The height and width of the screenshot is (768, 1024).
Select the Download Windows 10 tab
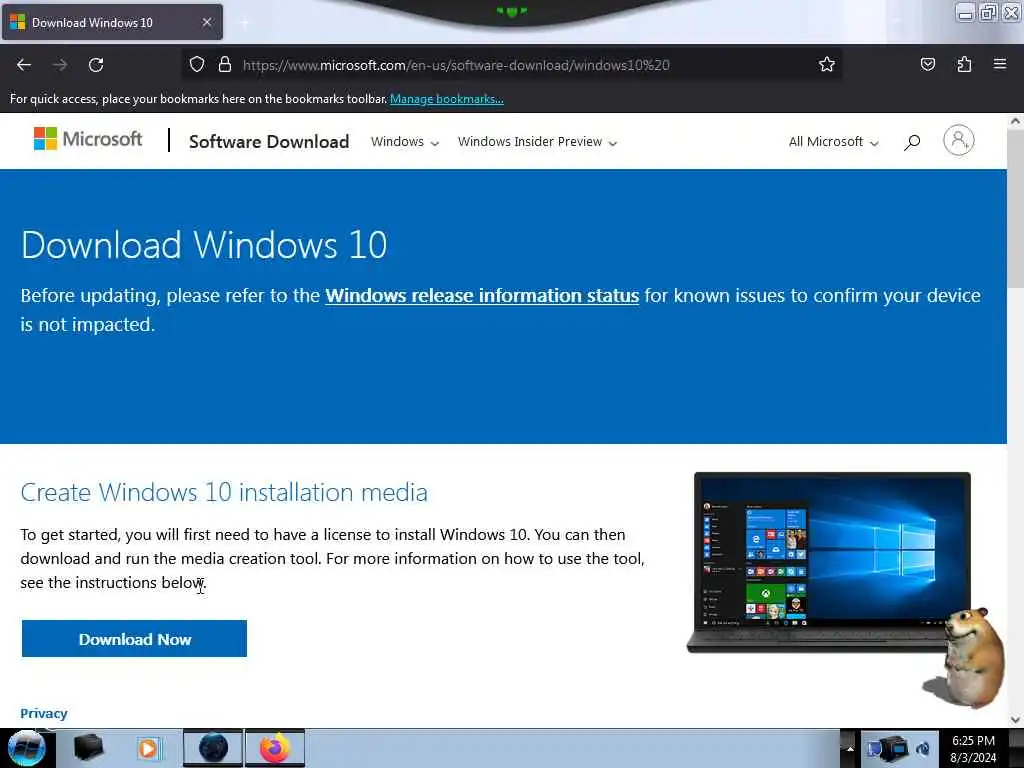(112, 22)
